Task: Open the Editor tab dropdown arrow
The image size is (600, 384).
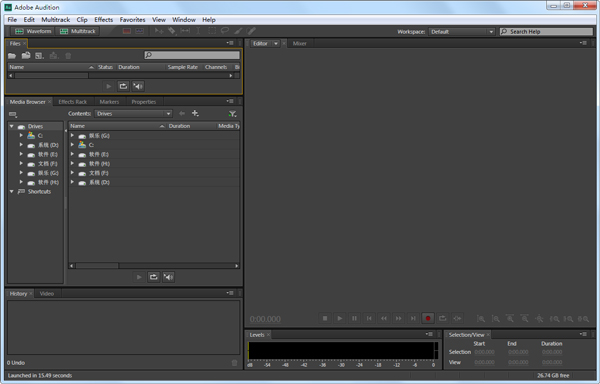Action: pos(276,44)
